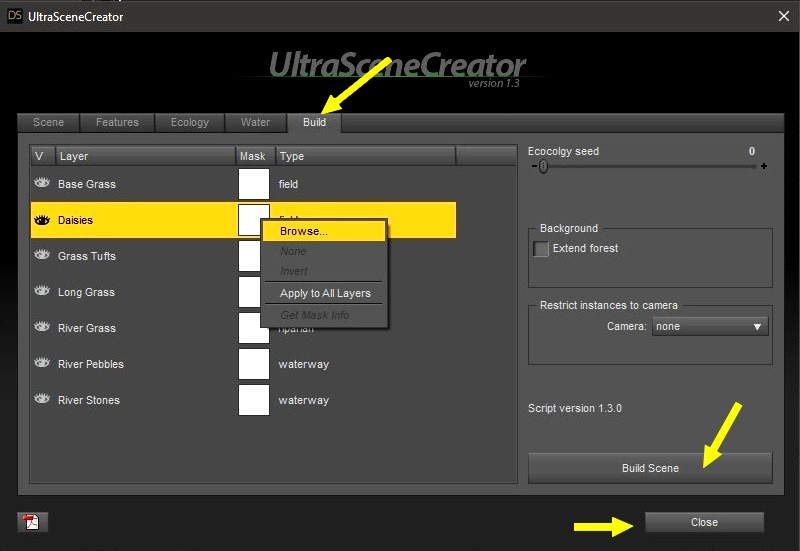
Task: Click the Build Scene button
Action: pyautogui.click(x=650, y=468)
